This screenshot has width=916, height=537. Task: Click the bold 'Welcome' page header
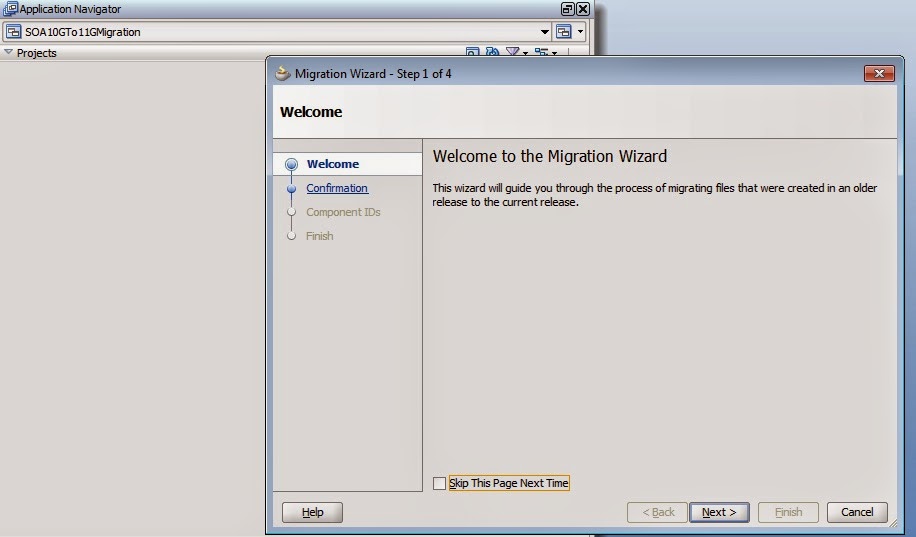click(x=311, y=112)
